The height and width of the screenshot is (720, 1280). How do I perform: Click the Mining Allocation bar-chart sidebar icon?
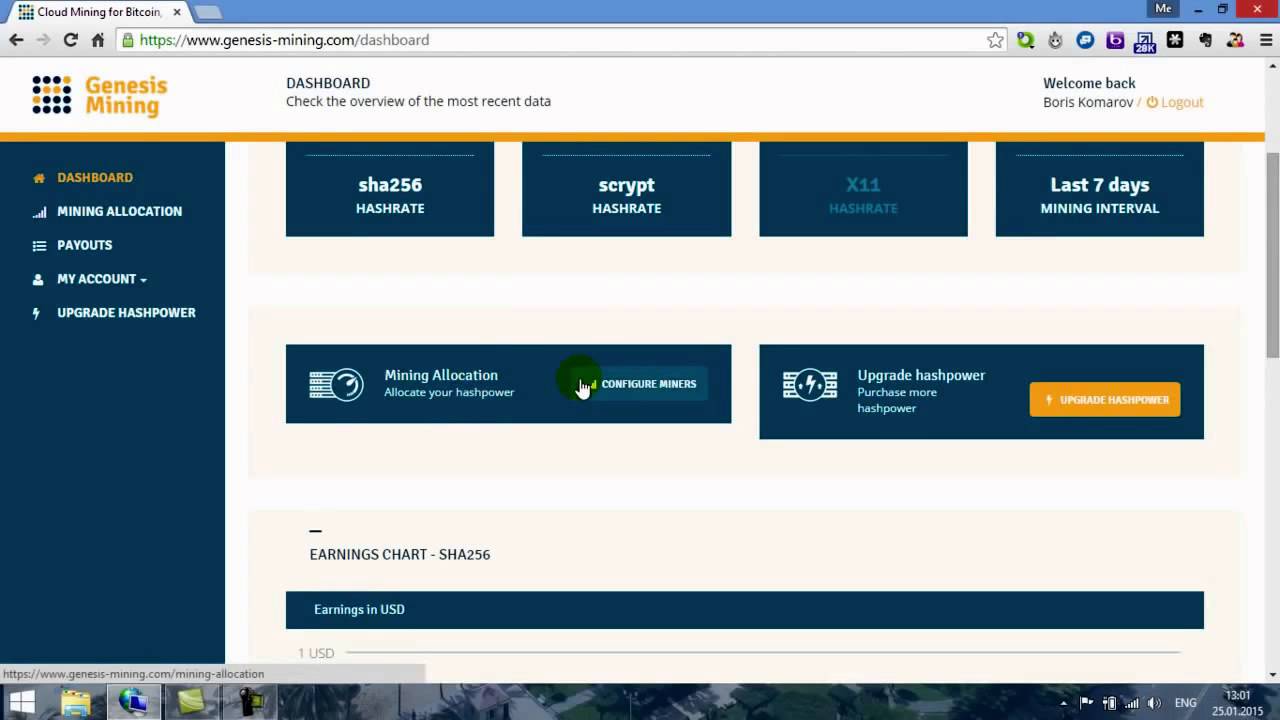click(x=39, y=212)
